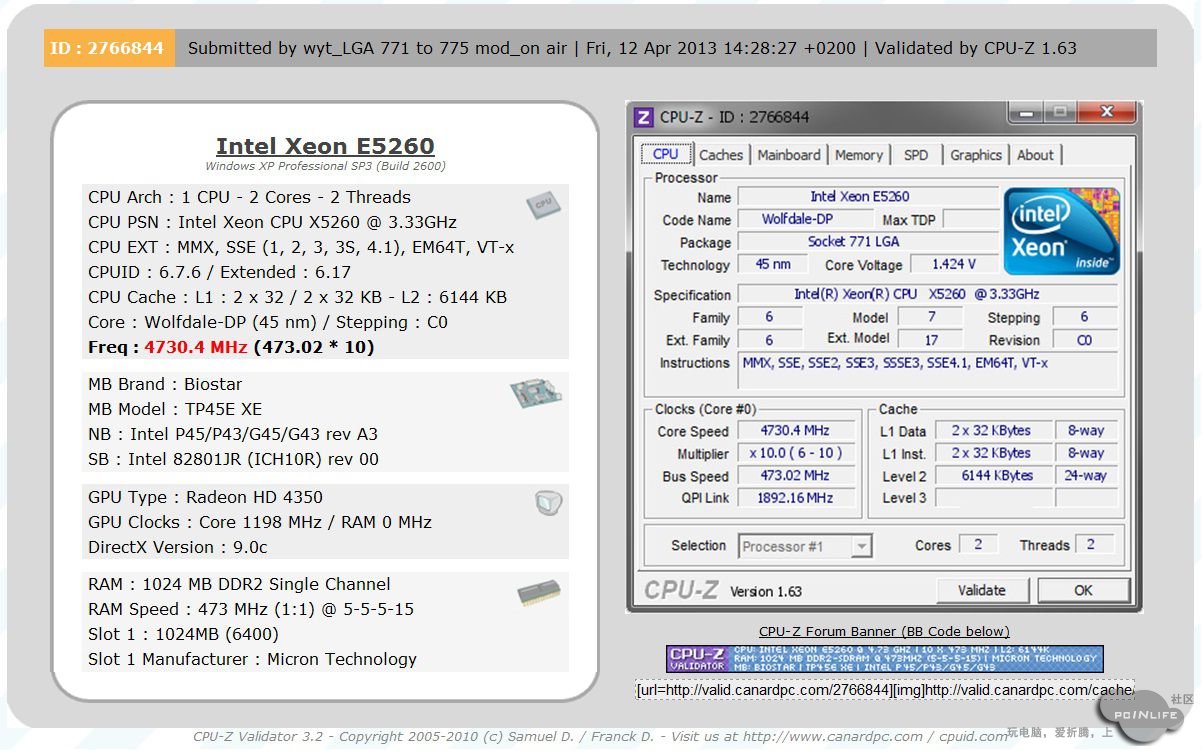1202x751 pixels.
Task: Open the Memory tab
Action: tap(859, 155)
